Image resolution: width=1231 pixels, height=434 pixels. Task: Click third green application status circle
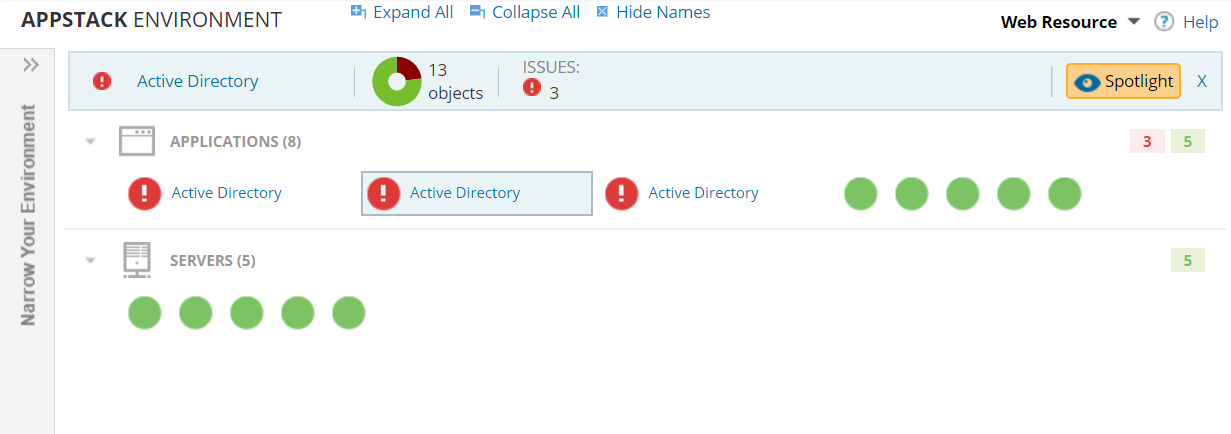963,193
